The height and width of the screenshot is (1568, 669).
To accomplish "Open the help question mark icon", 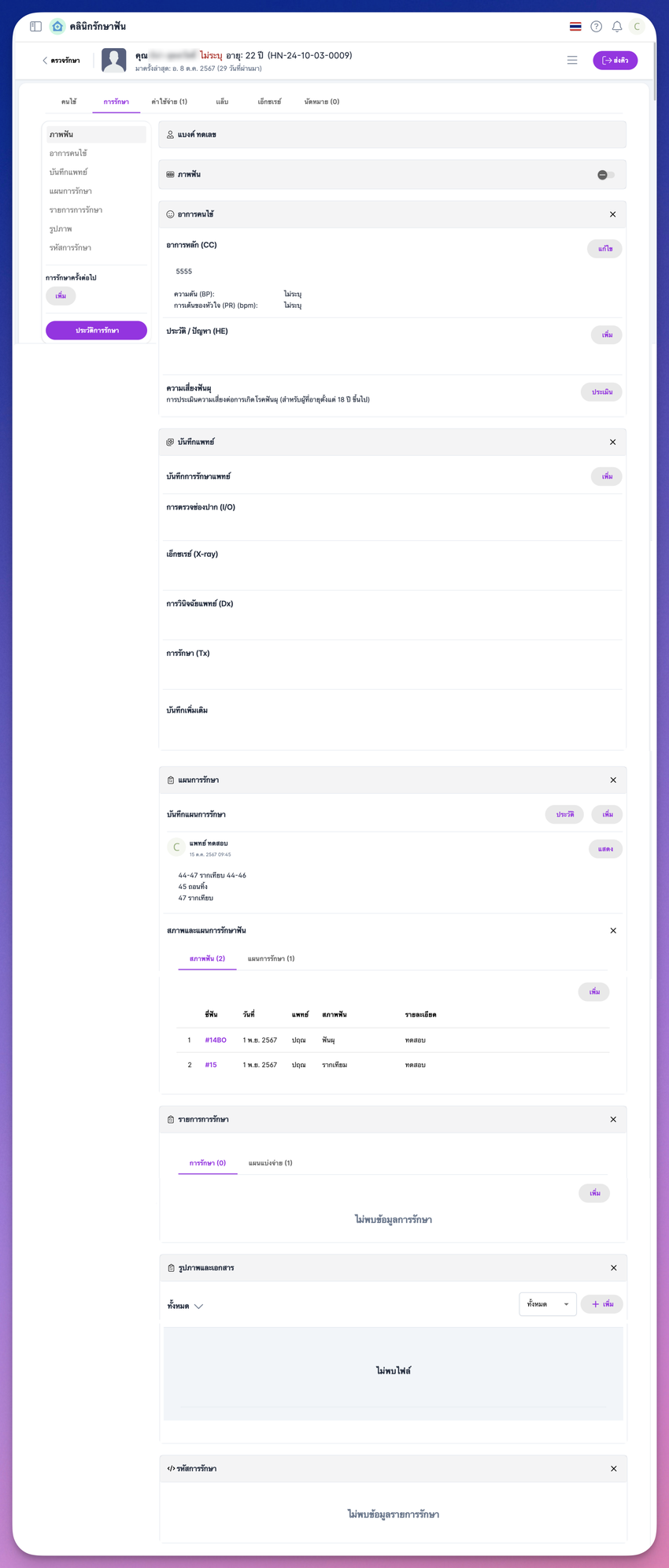I will pos(596,27).
